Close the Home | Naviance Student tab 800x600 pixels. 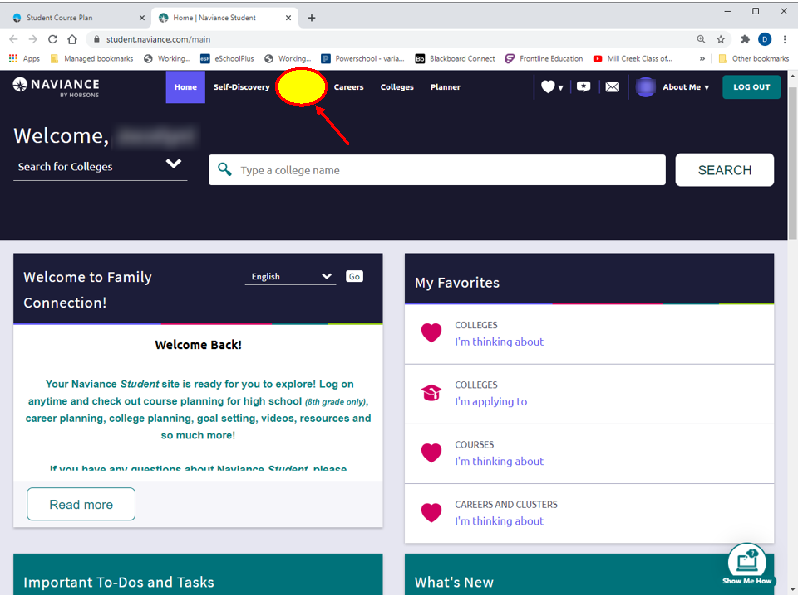288,18
